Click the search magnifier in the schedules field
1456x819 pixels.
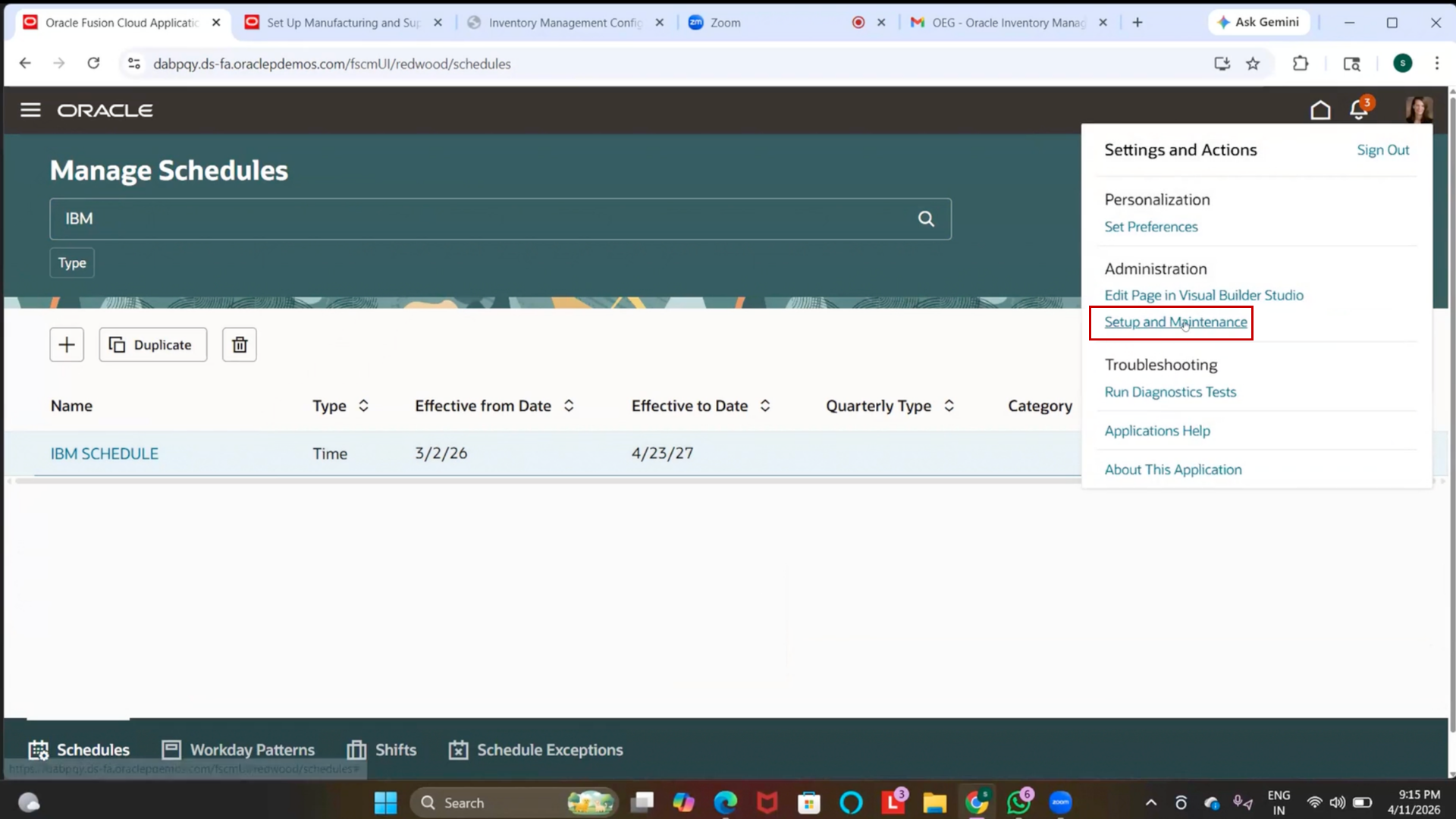point(926,219)
